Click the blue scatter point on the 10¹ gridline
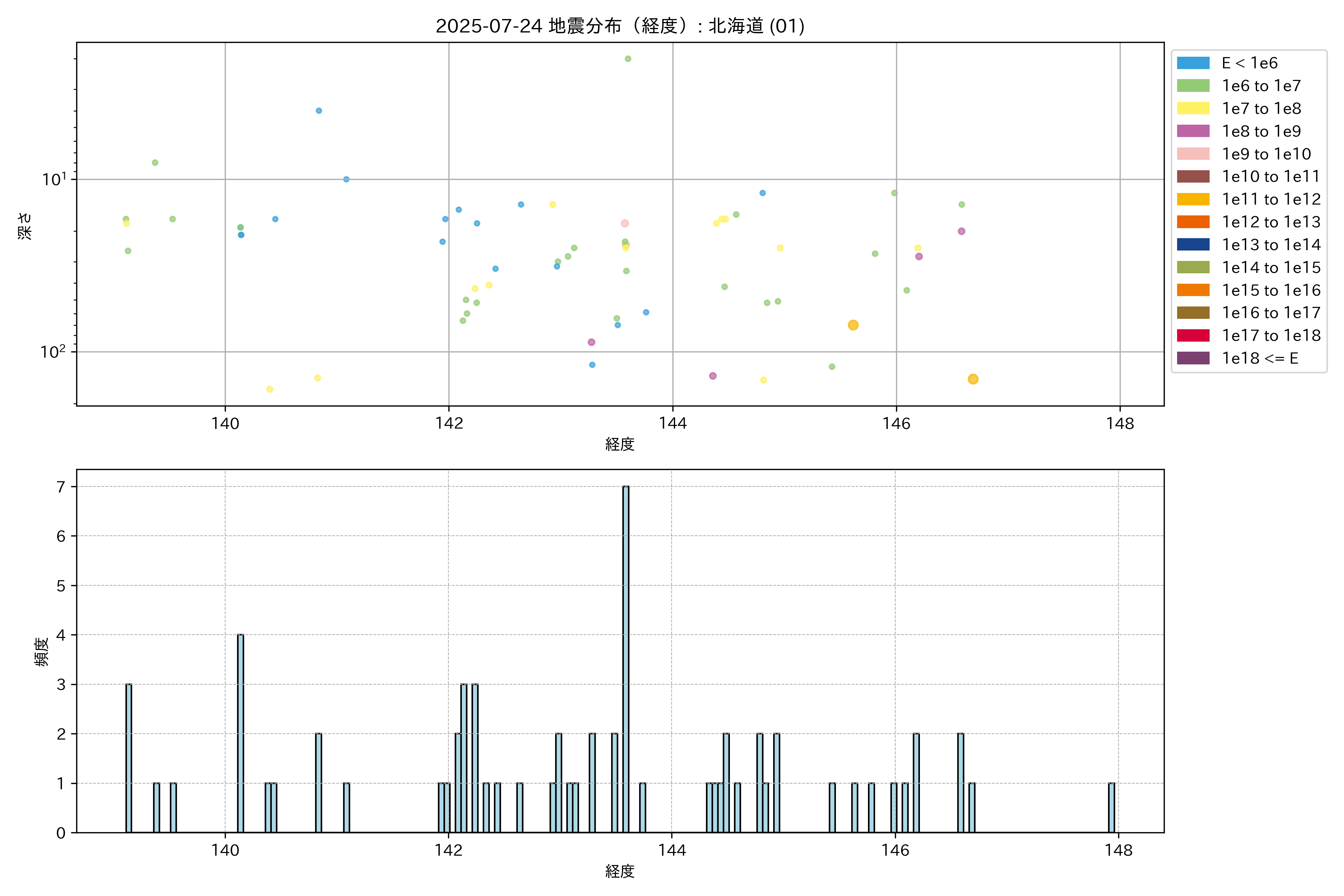This screenshot has height=896, width=1344. click(x=346, y=180)
